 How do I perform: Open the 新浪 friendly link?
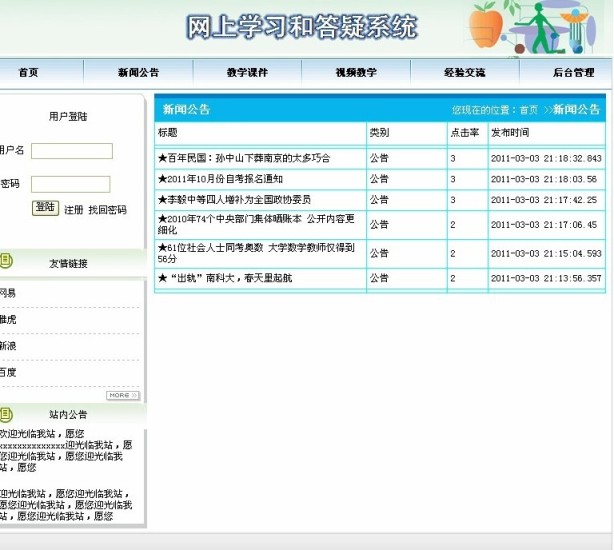[8, 345]
